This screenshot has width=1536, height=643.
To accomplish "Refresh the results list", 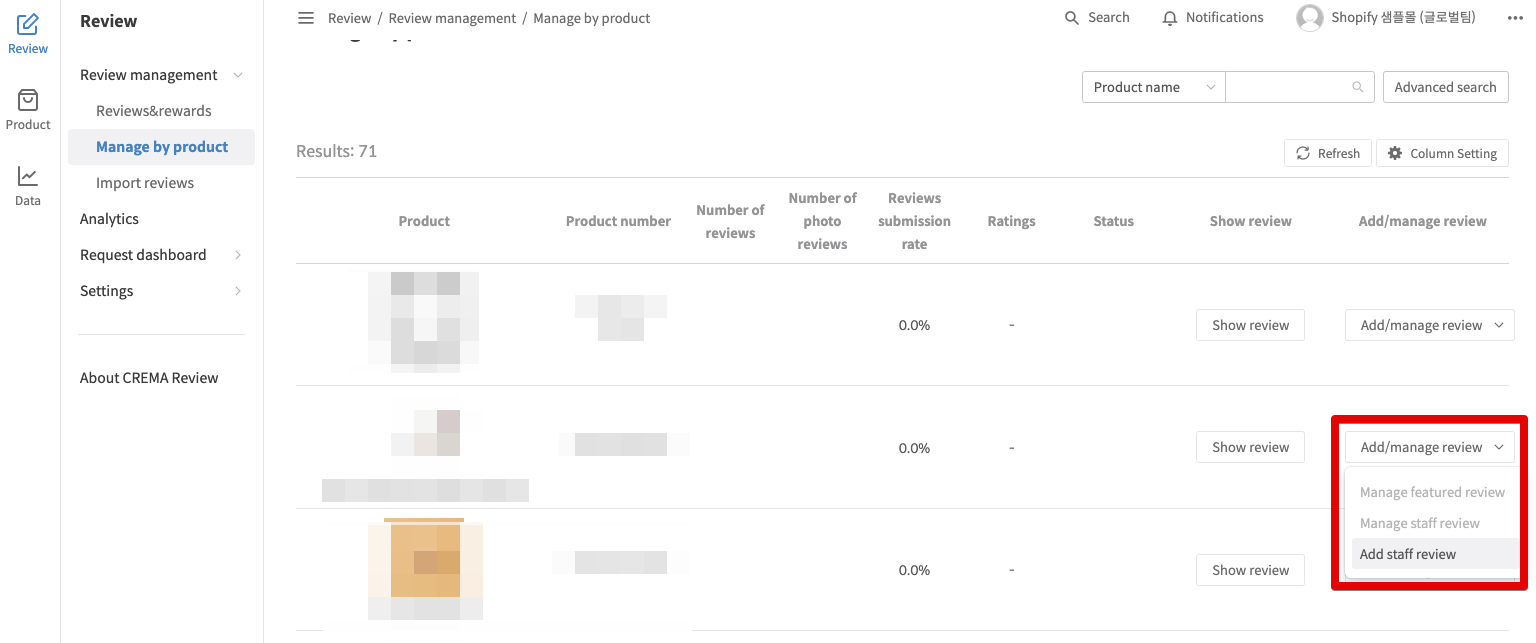I will point(1327,153).
